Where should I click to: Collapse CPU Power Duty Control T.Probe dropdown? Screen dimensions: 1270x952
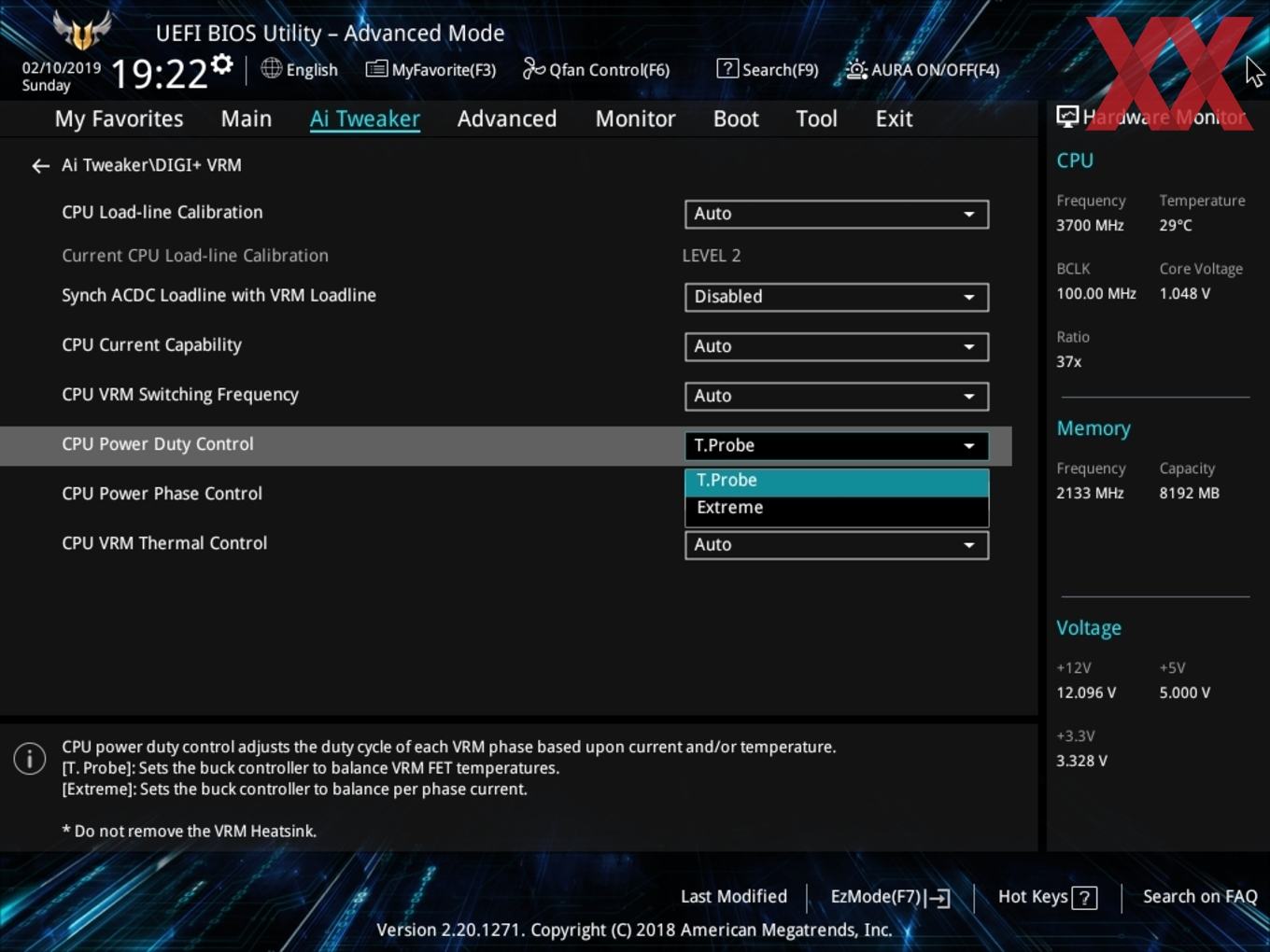pos(837,445)
